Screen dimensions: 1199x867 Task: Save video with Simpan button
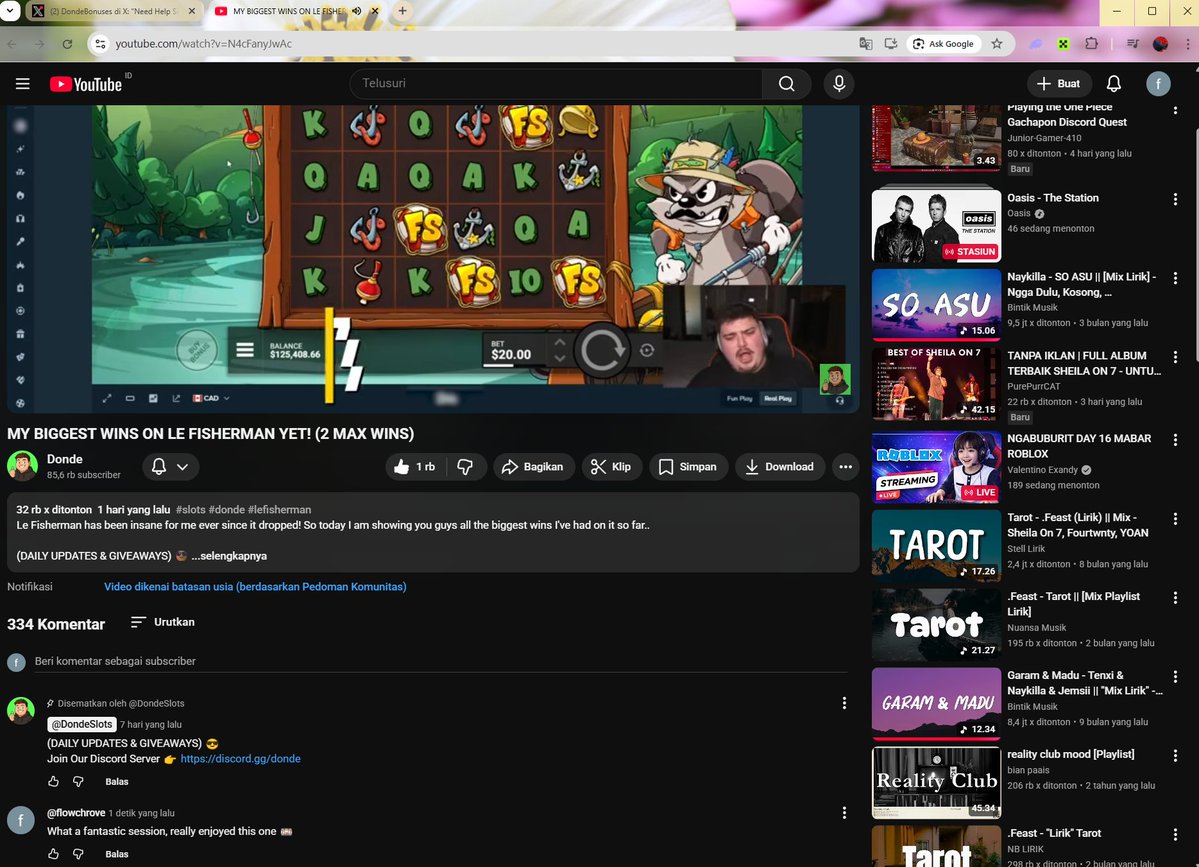687,467
